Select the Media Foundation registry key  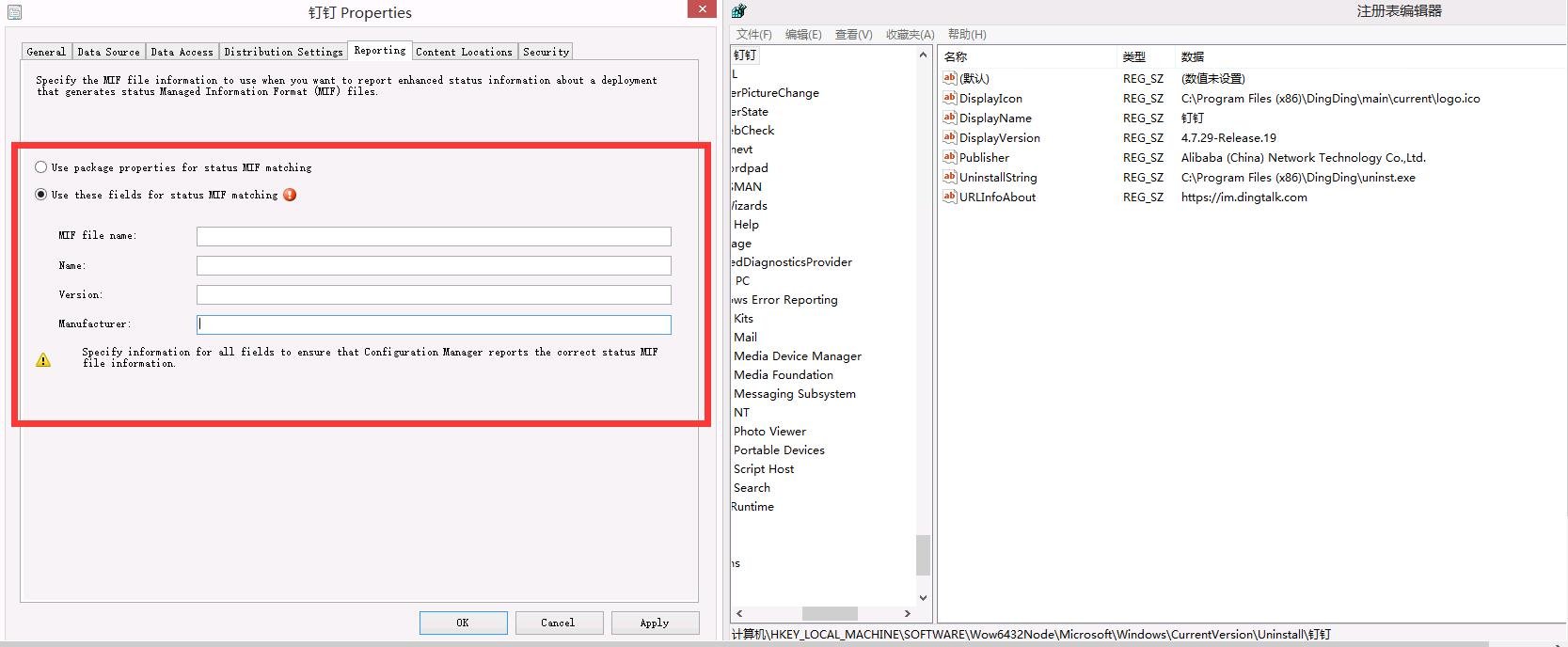[784, 375]
